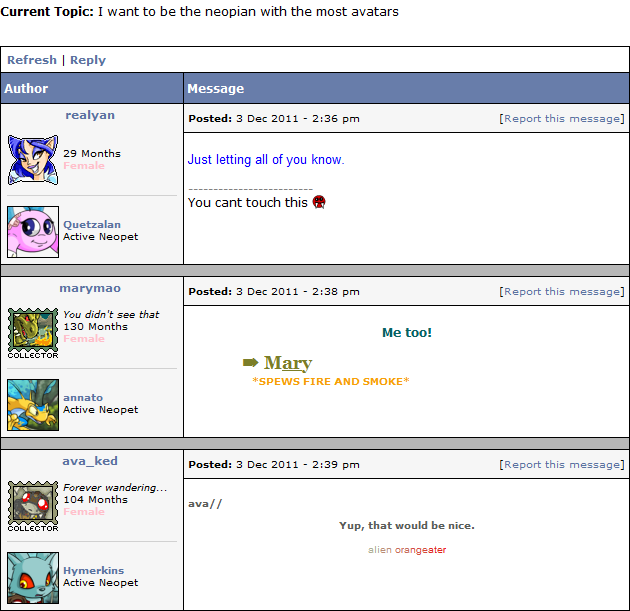Open the Hymerkins neopet link
Screen dimensions: 630x611
tap(94, 571)
